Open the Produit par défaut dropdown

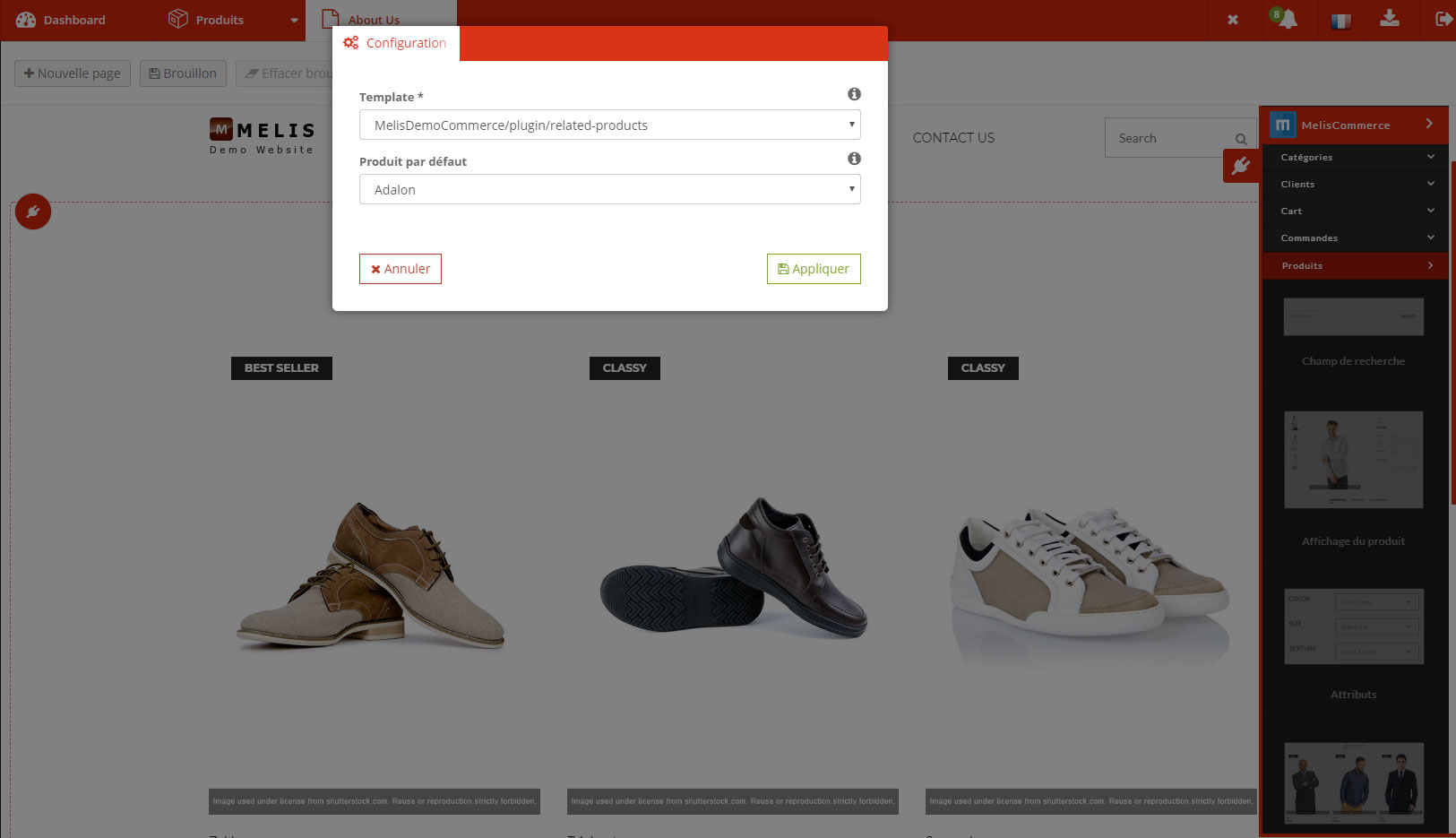[x=609, y=190]
